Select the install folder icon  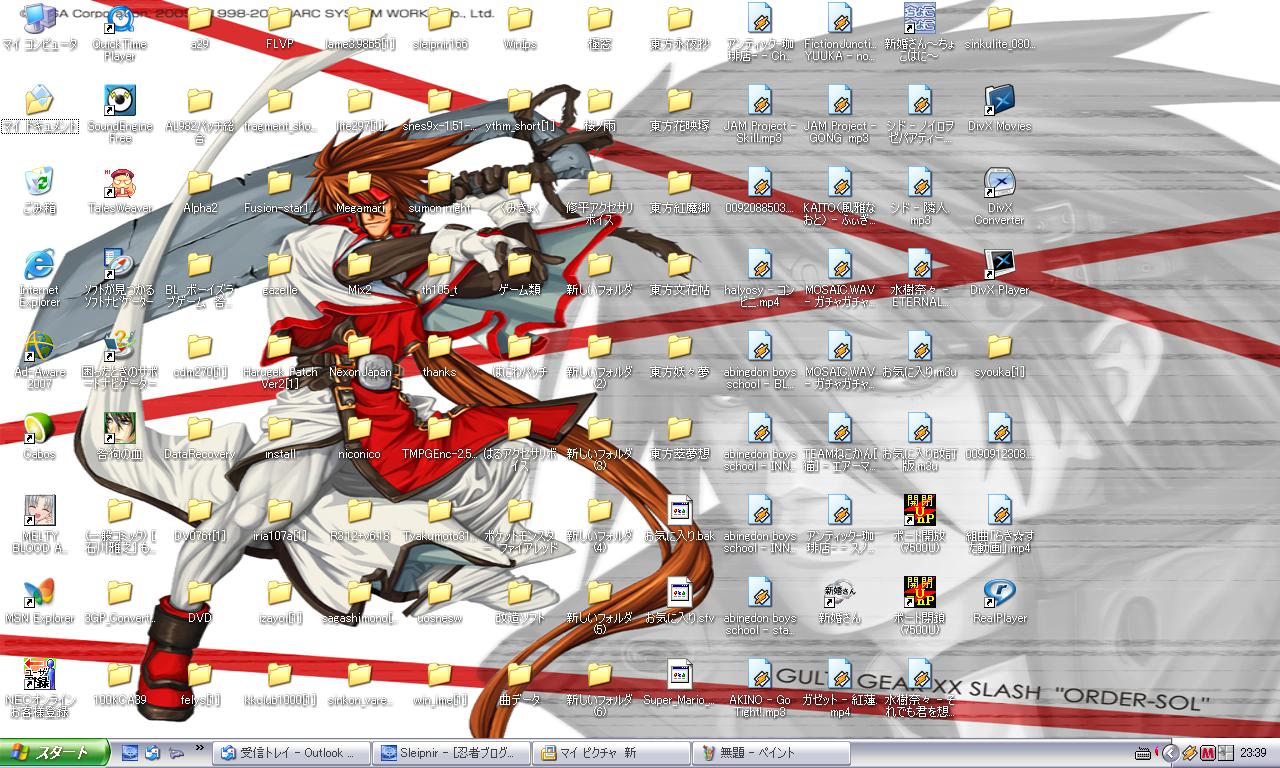point(280,439)
